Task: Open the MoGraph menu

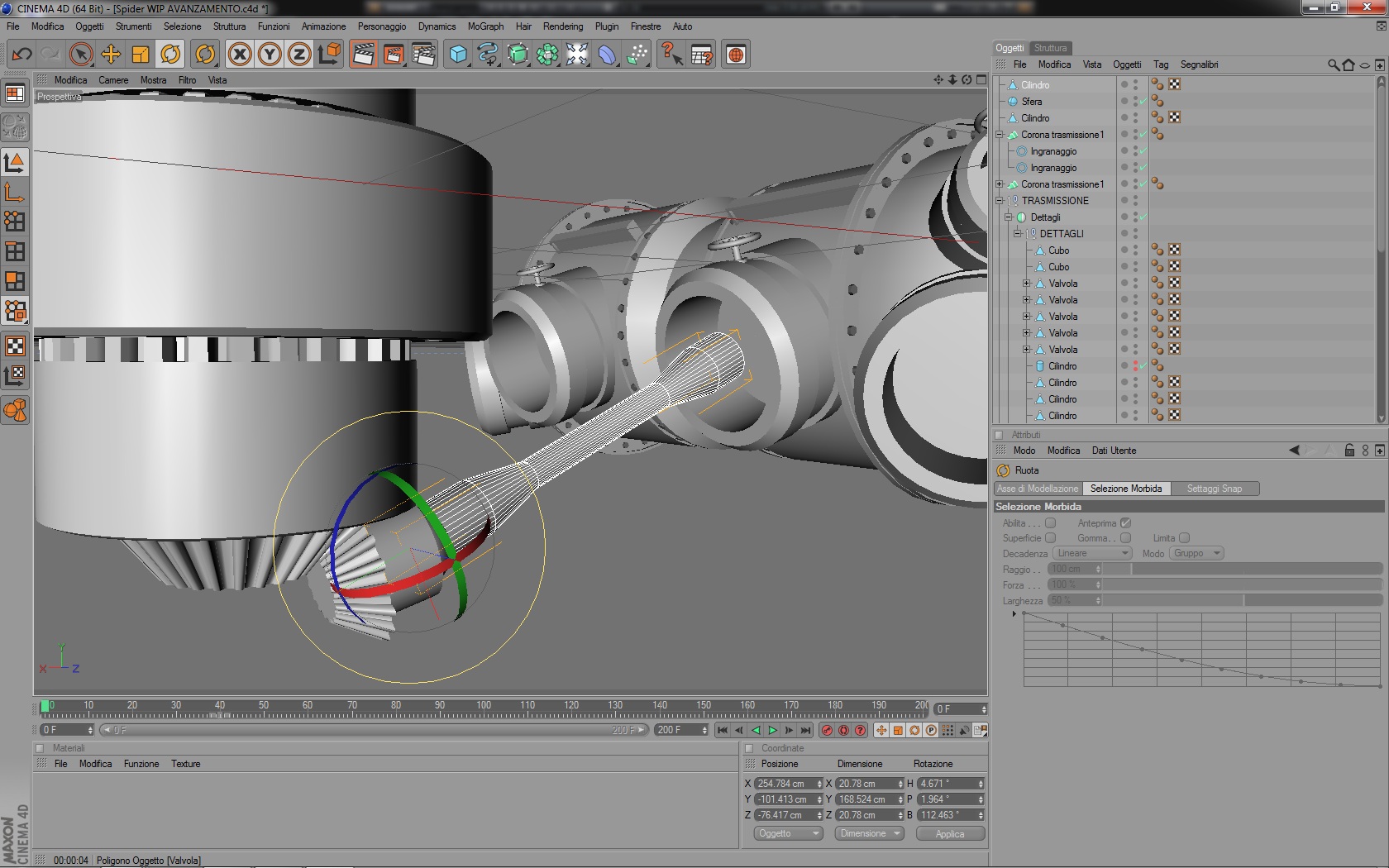Action: (485, 26)
